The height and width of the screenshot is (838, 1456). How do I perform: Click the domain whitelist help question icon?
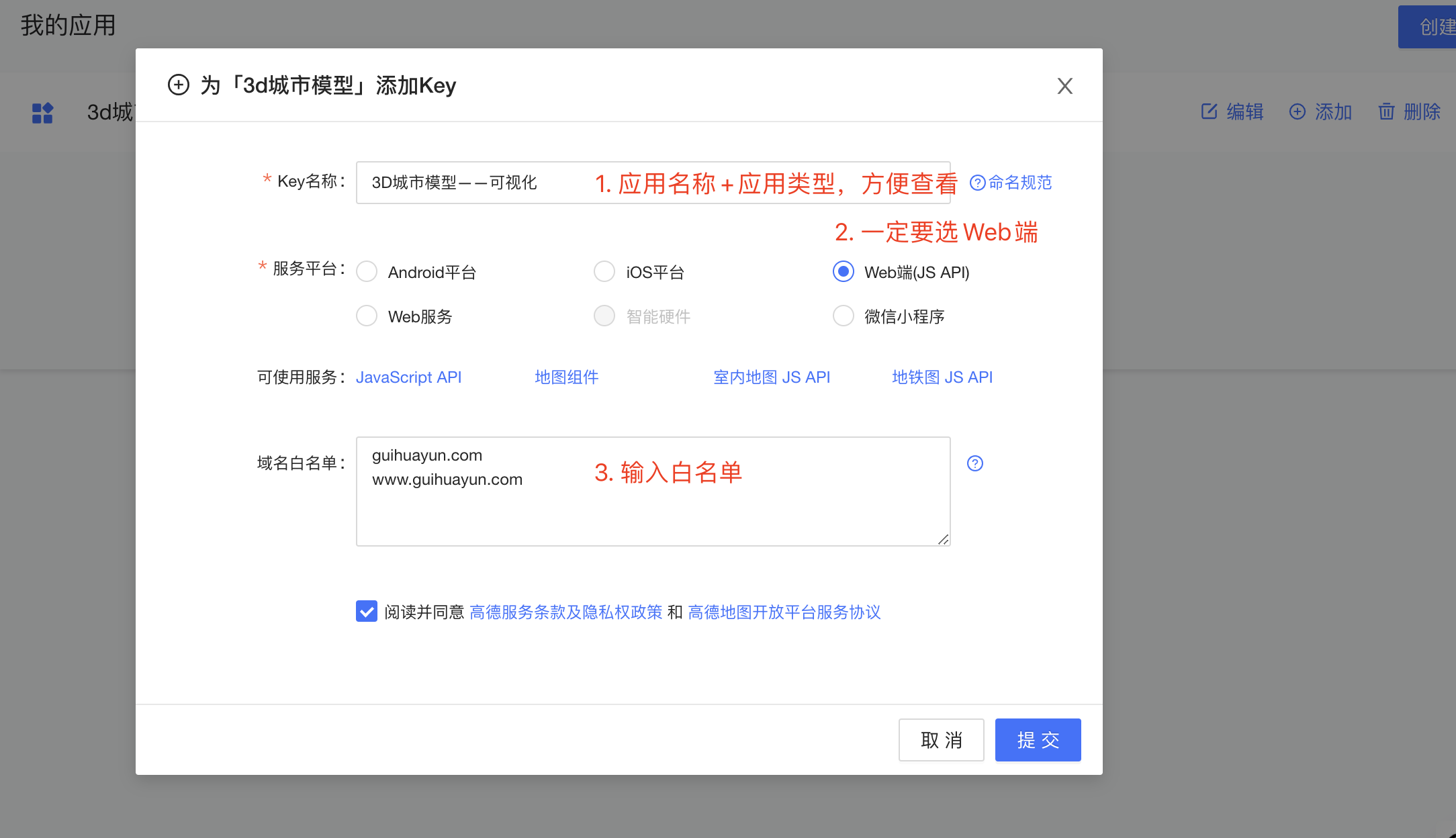975,463
